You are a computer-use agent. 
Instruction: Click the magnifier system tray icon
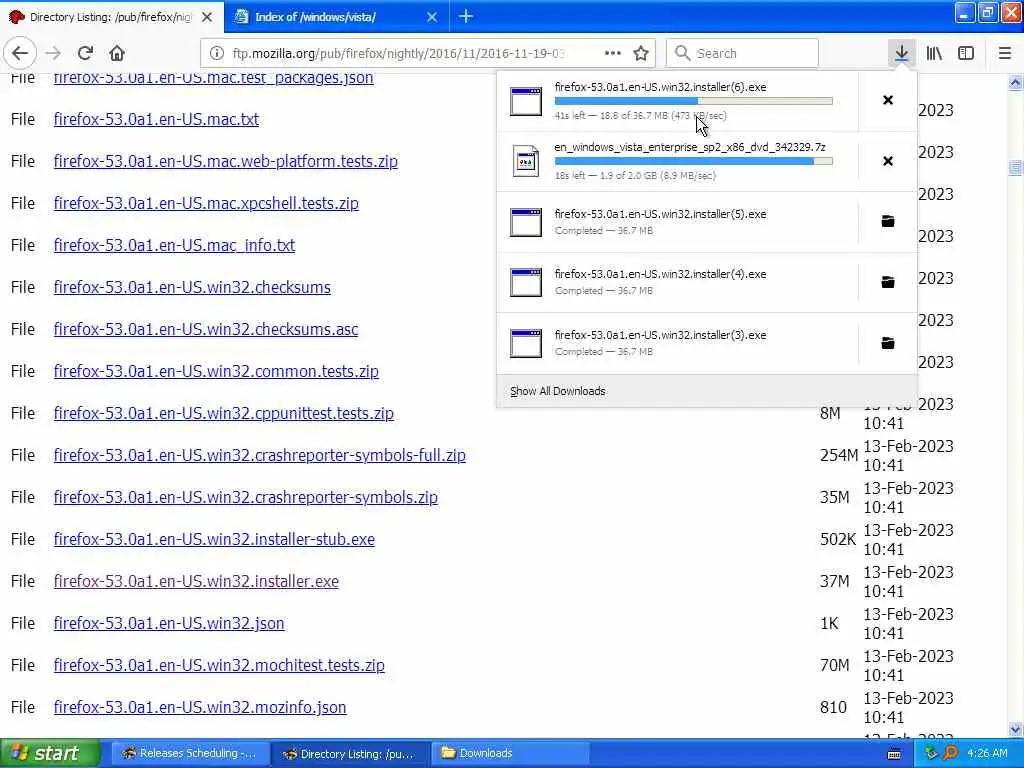pos(950,753)
